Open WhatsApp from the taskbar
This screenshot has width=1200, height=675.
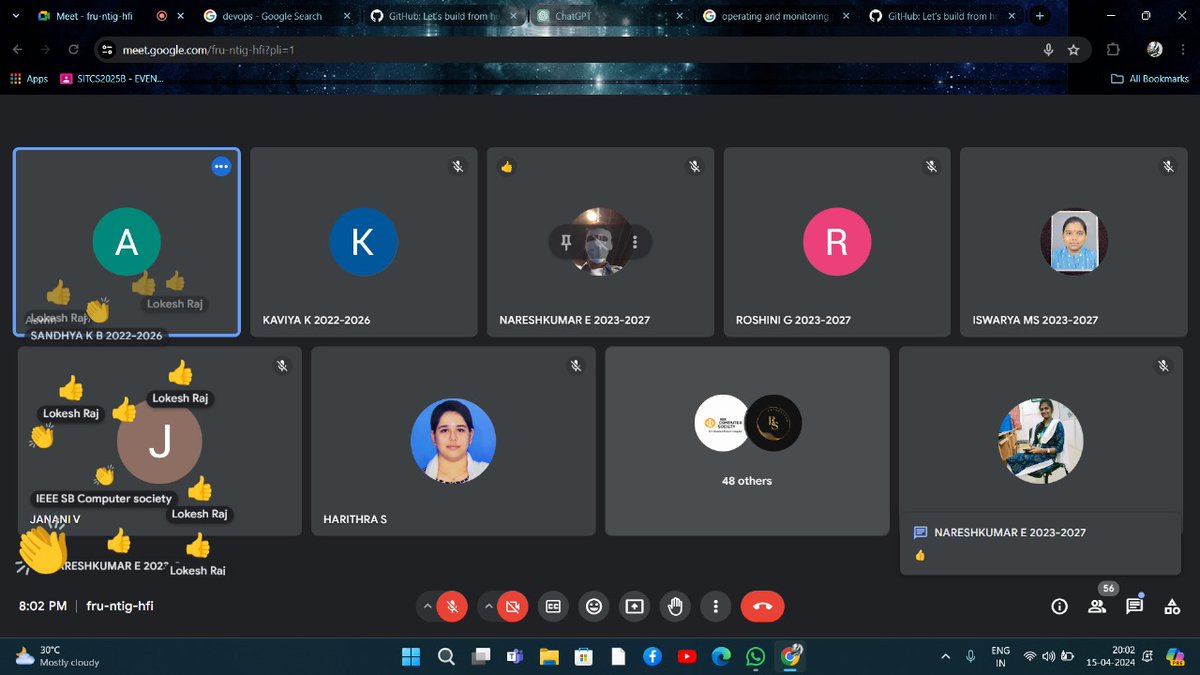point(756,656)
